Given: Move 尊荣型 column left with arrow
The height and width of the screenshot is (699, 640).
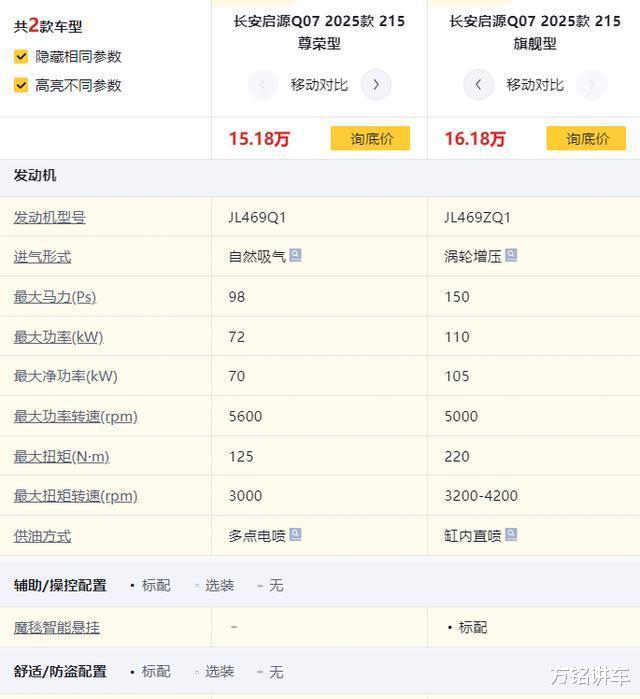Looking at the screenshot, I should [x=263, y=84].
